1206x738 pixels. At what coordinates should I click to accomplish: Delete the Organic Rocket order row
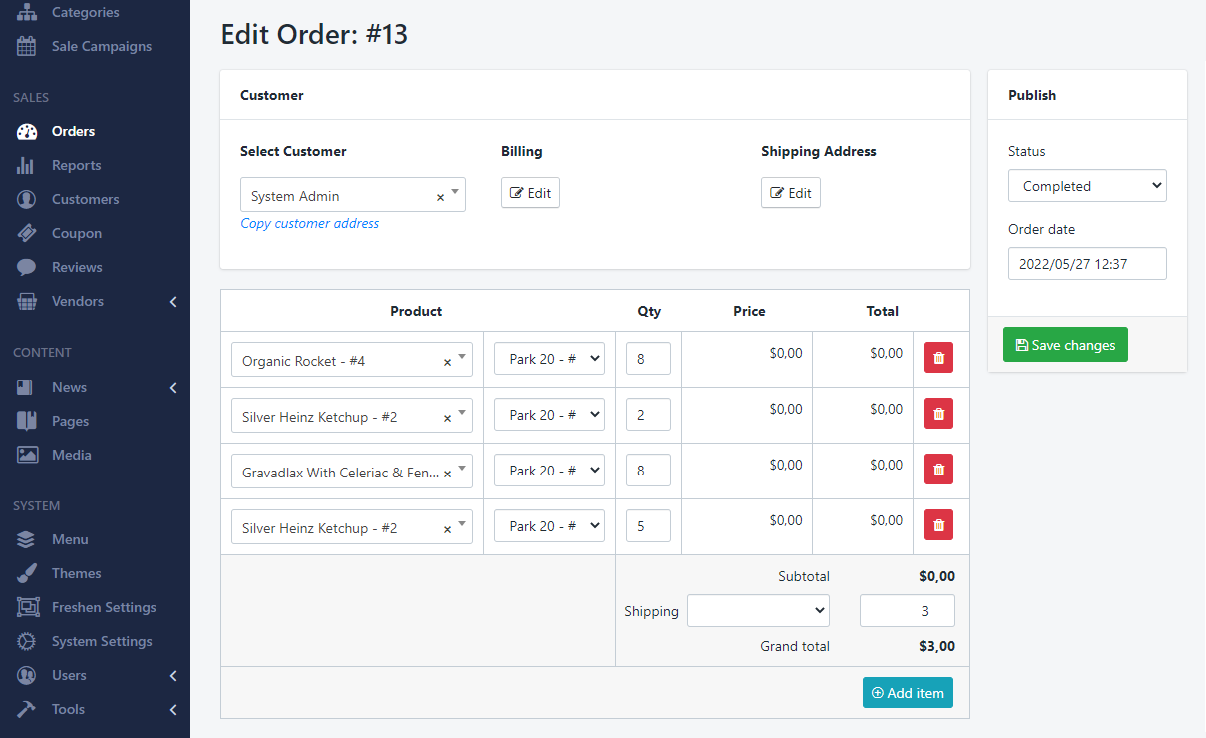(x=938, y=358)
